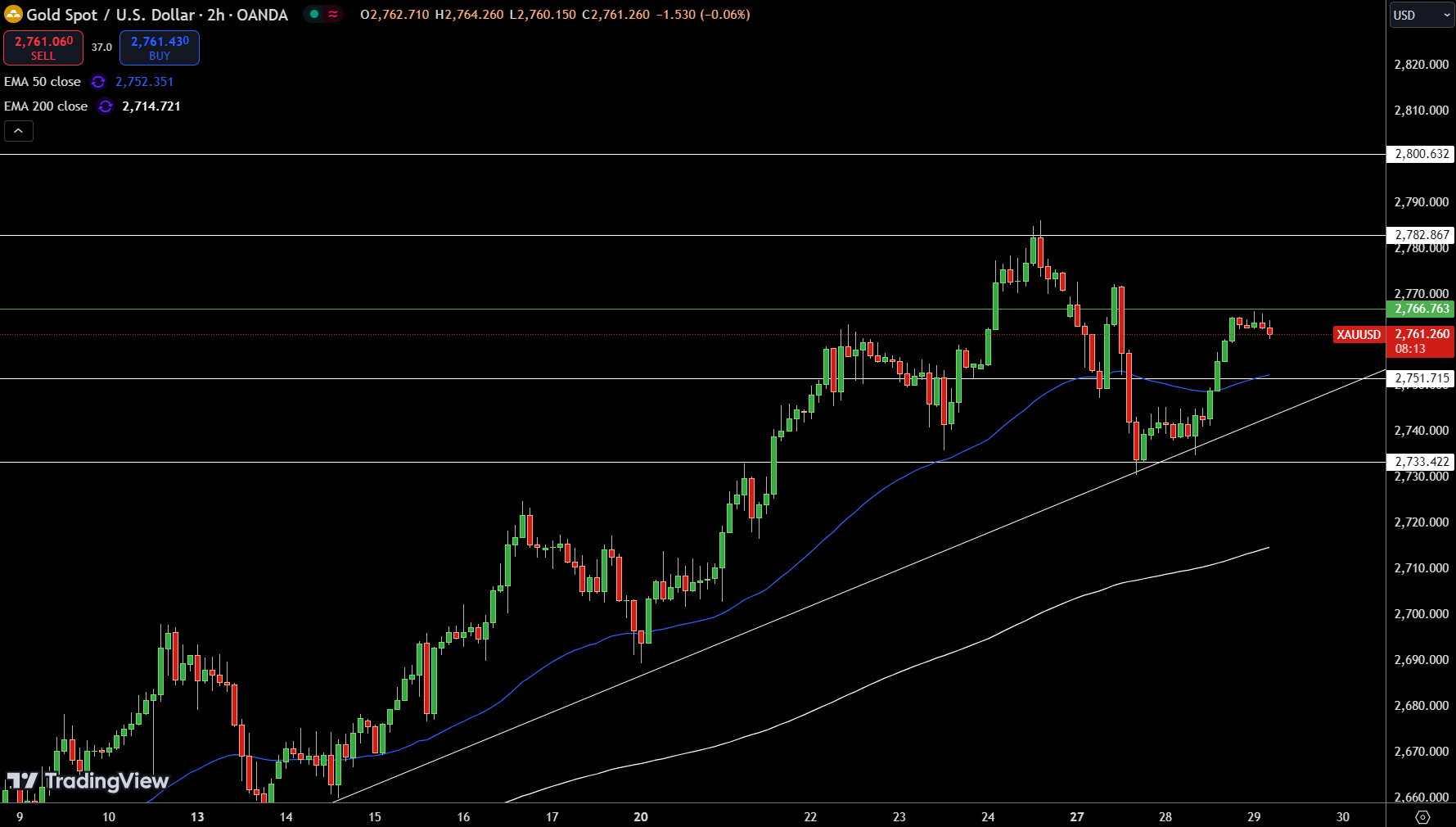Screen dimensions: 1456x827
Task: Click the EMA 200 value 2,714.721
Action: coord(151,106)
